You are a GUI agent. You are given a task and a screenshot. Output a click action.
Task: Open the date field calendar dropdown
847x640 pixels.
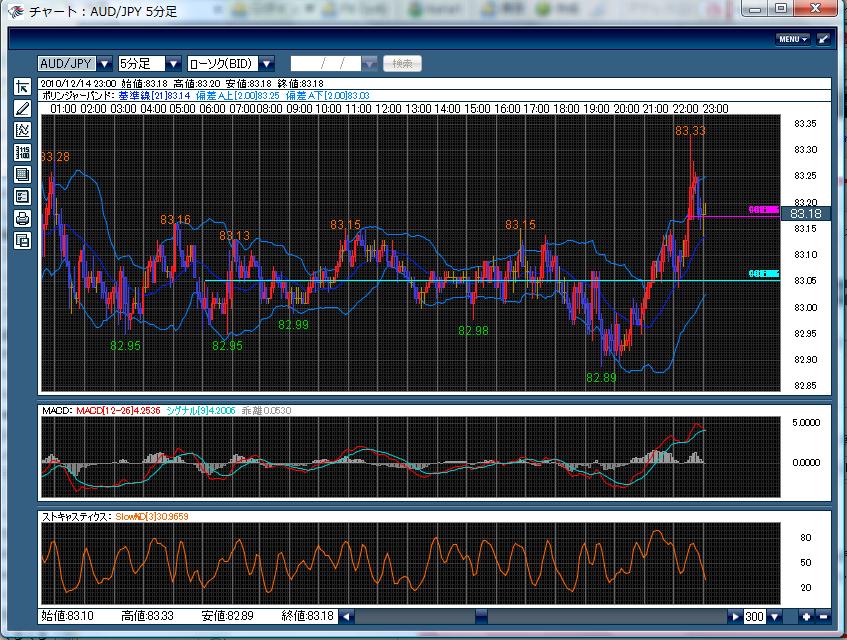coord(369,64)
